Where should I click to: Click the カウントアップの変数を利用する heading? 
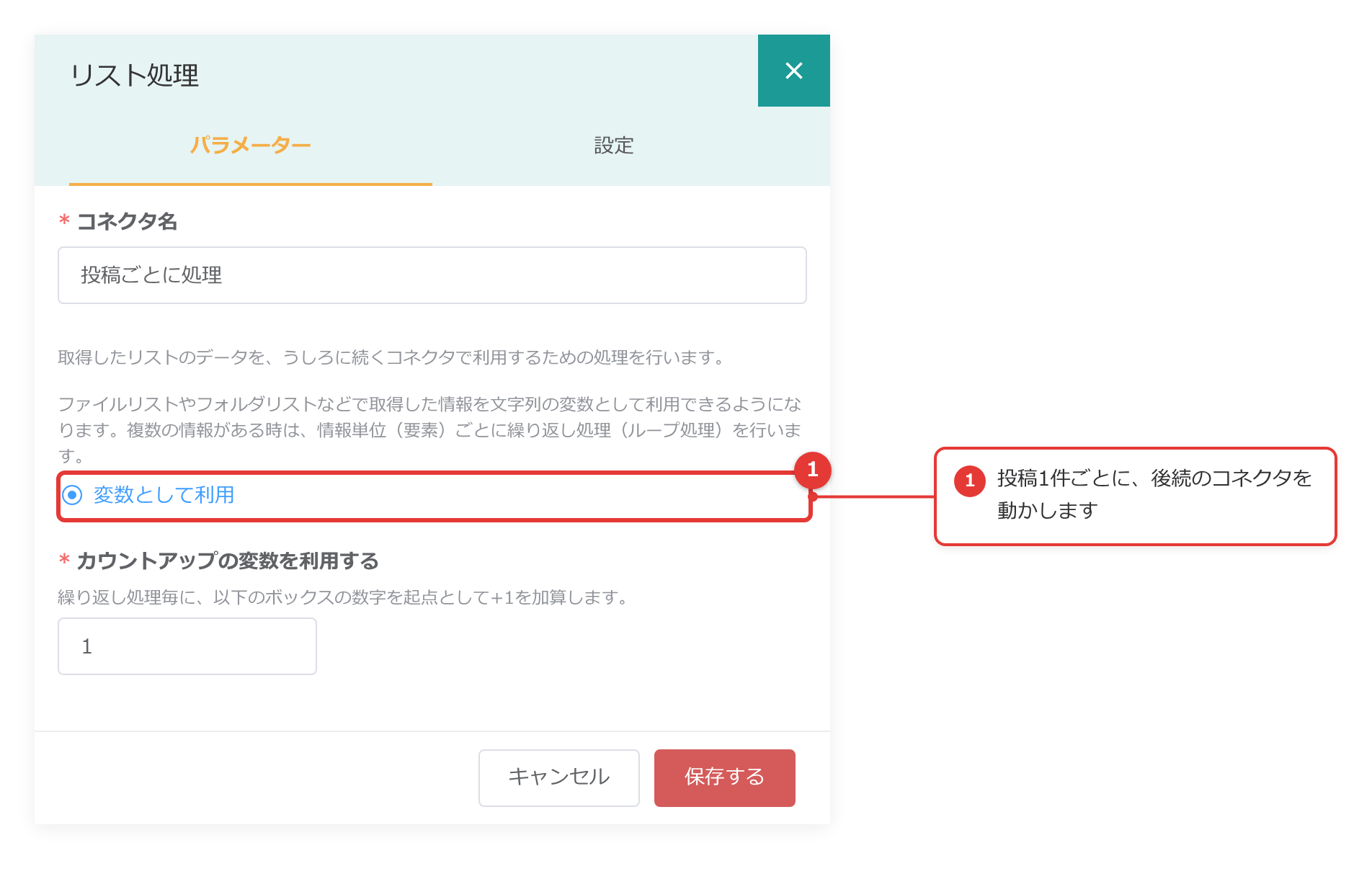click(x=228, y=561)
